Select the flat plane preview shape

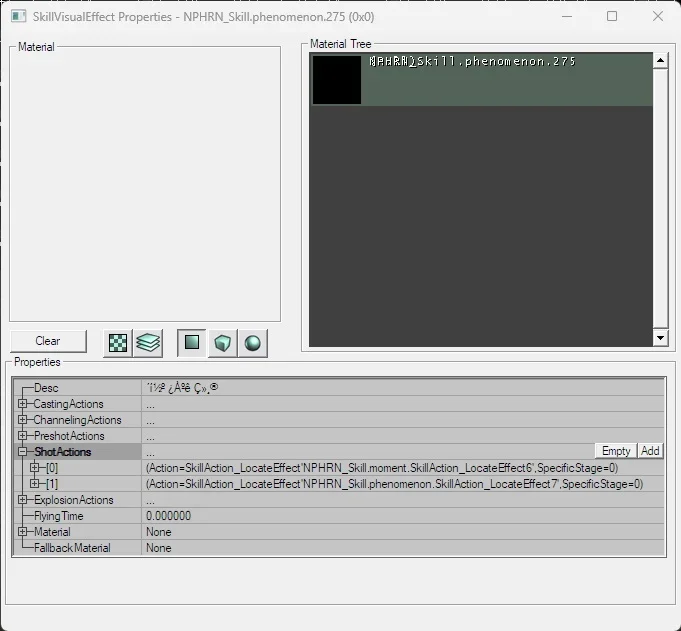(x=192, y=343)
